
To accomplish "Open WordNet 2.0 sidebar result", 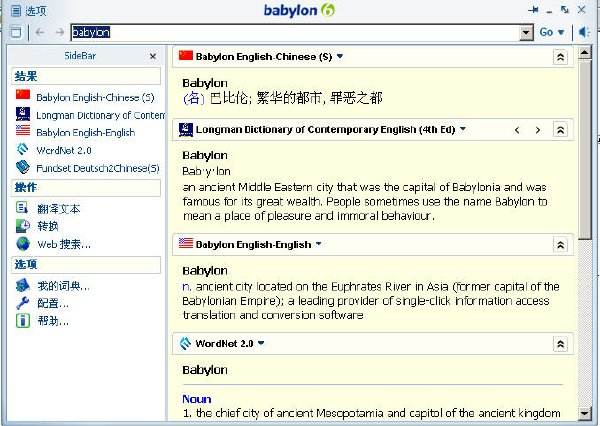I will (64, 150).
